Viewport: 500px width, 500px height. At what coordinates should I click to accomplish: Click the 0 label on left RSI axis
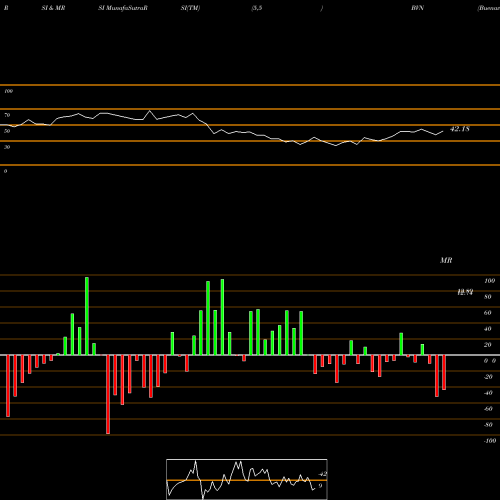(x=5, y=171)
